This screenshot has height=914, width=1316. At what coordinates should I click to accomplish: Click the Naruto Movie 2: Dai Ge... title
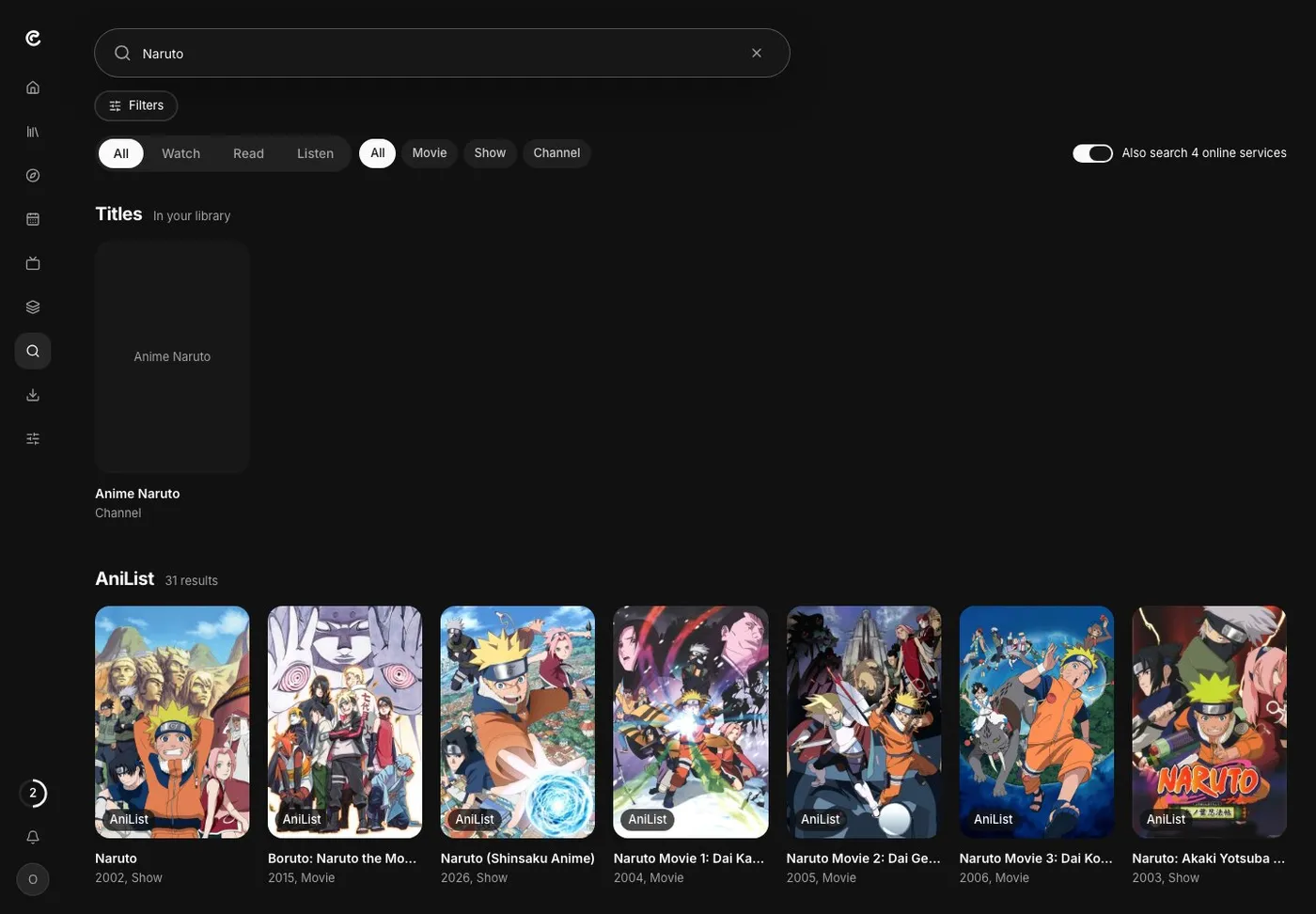864,859
